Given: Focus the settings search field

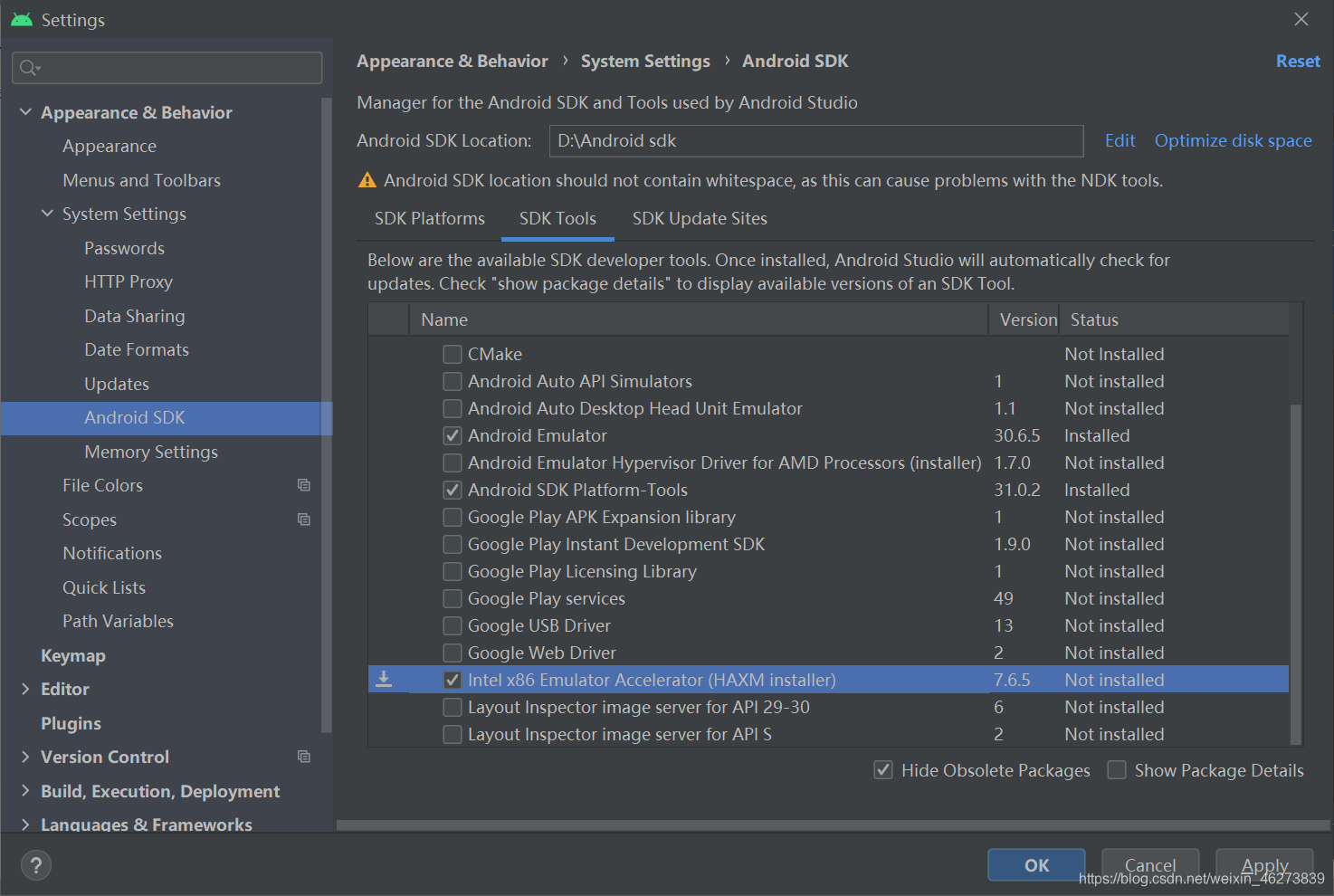Looking at the screenshot, I should click(x=167, y=68).
